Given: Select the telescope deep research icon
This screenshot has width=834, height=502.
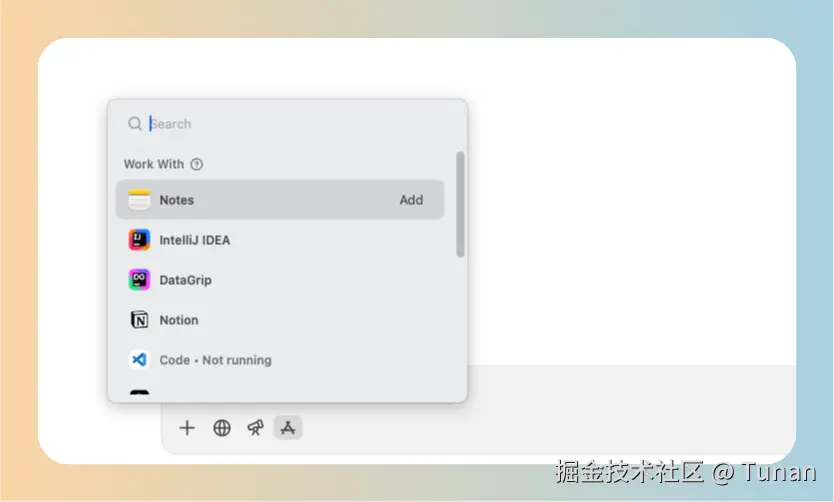Looking at the screenshot, I should 255,428.
